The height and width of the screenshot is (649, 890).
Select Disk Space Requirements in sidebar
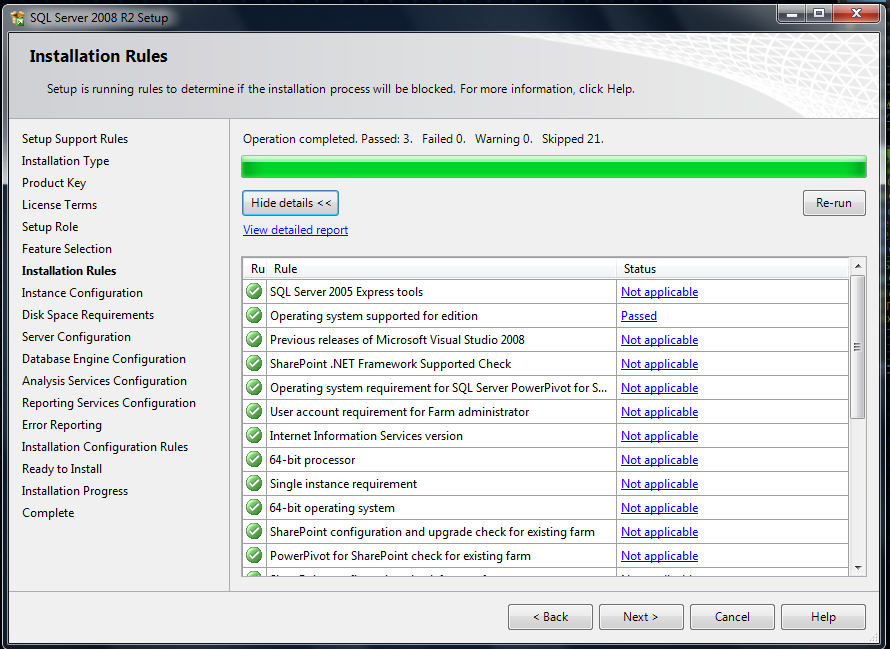point(87,315)
